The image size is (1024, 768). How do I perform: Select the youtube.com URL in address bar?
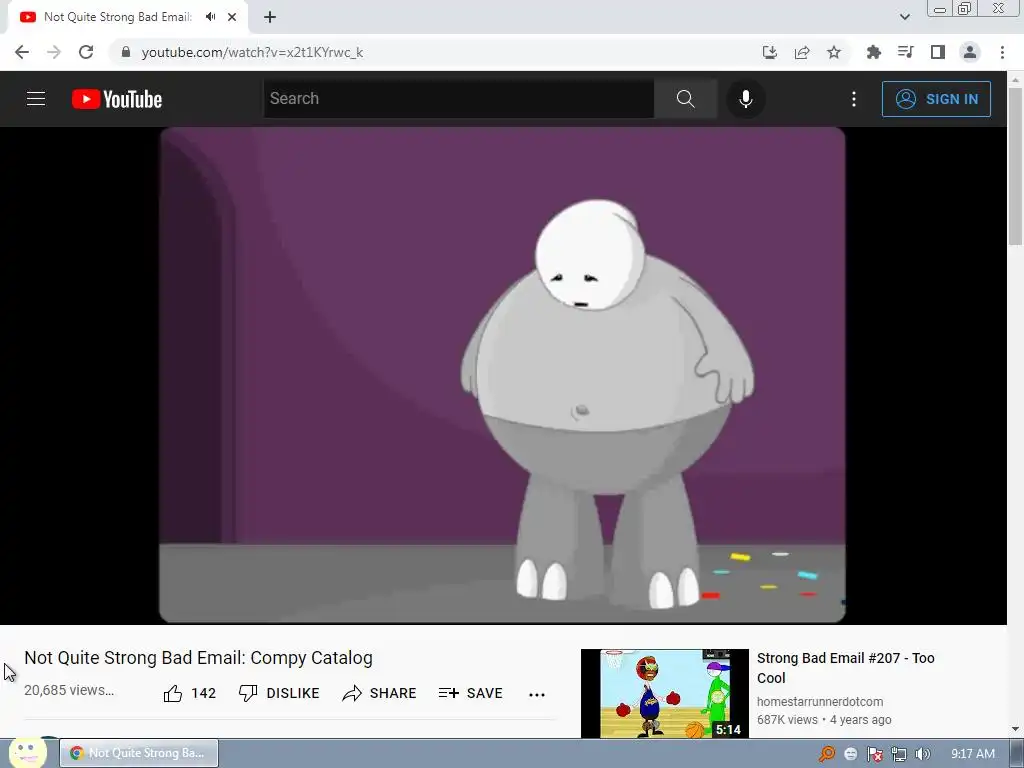tap(252, 52)
